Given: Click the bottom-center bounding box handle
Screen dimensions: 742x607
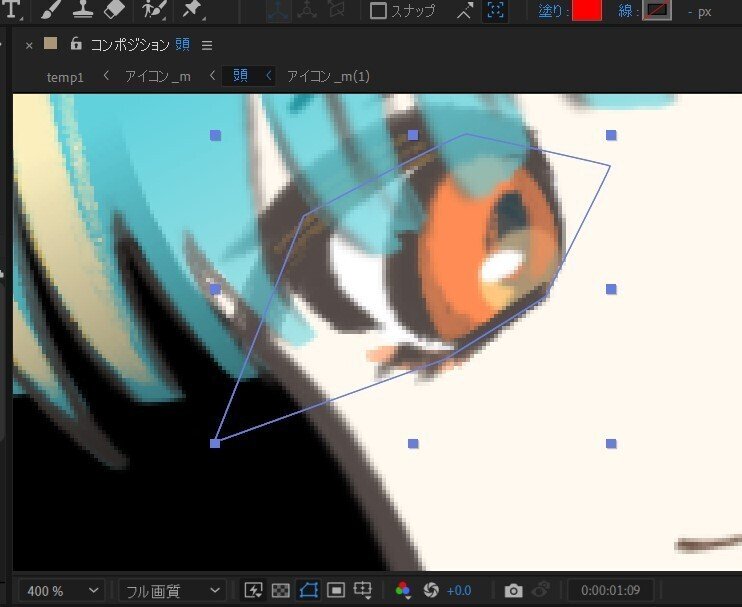Looking at the screenshot, I should click(413, 443).
